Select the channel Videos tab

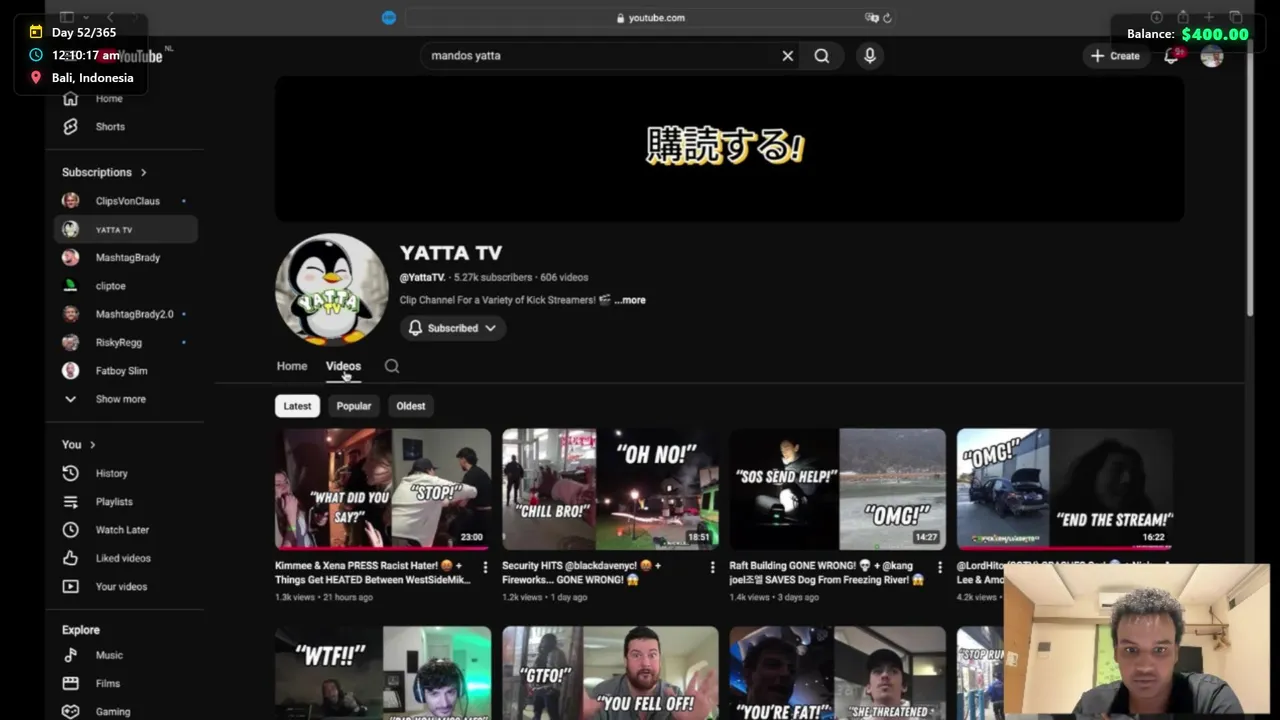click(343, 366)
